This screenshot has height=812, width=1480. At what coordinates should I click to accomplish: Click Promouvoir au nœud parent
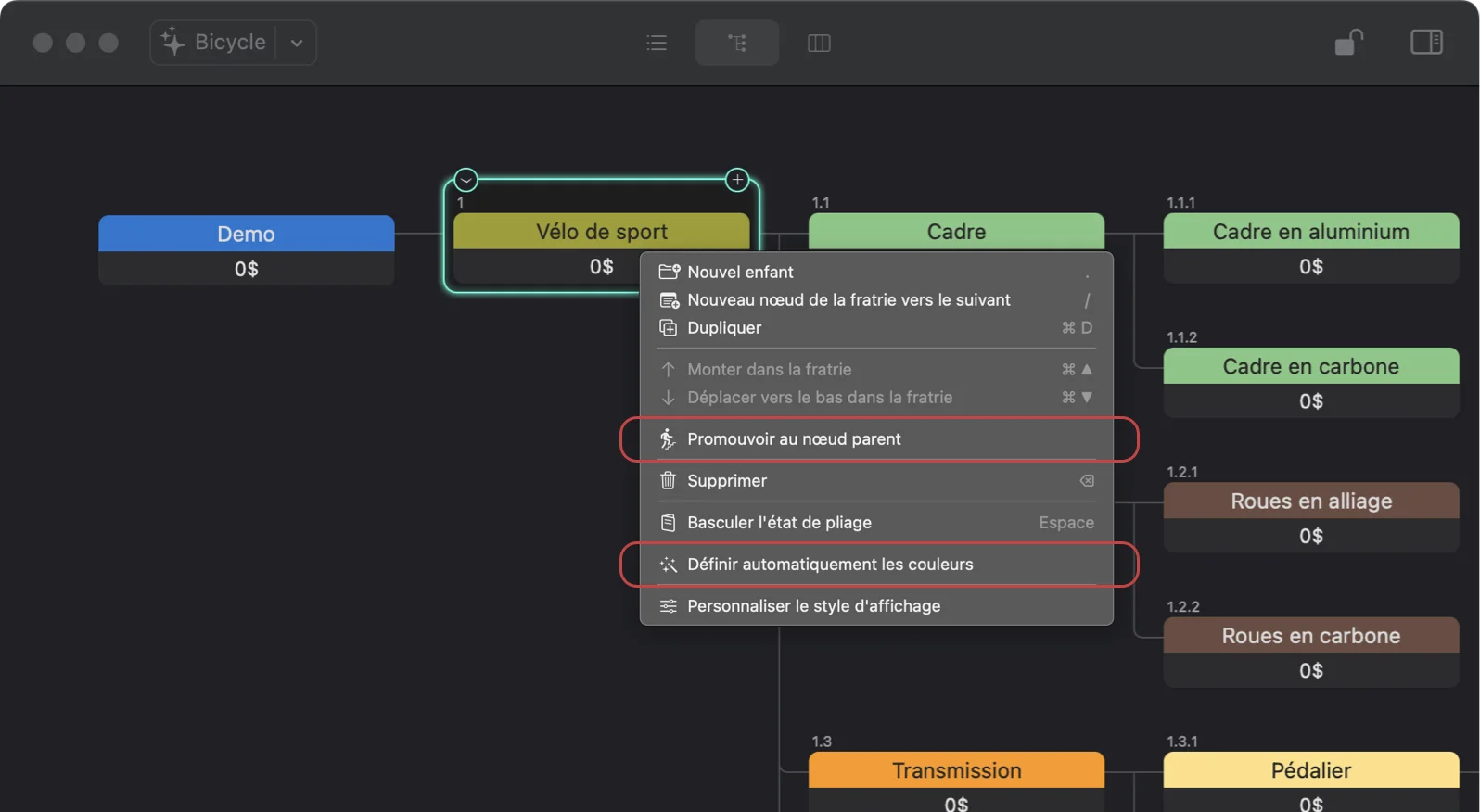[x=794, y=439]
